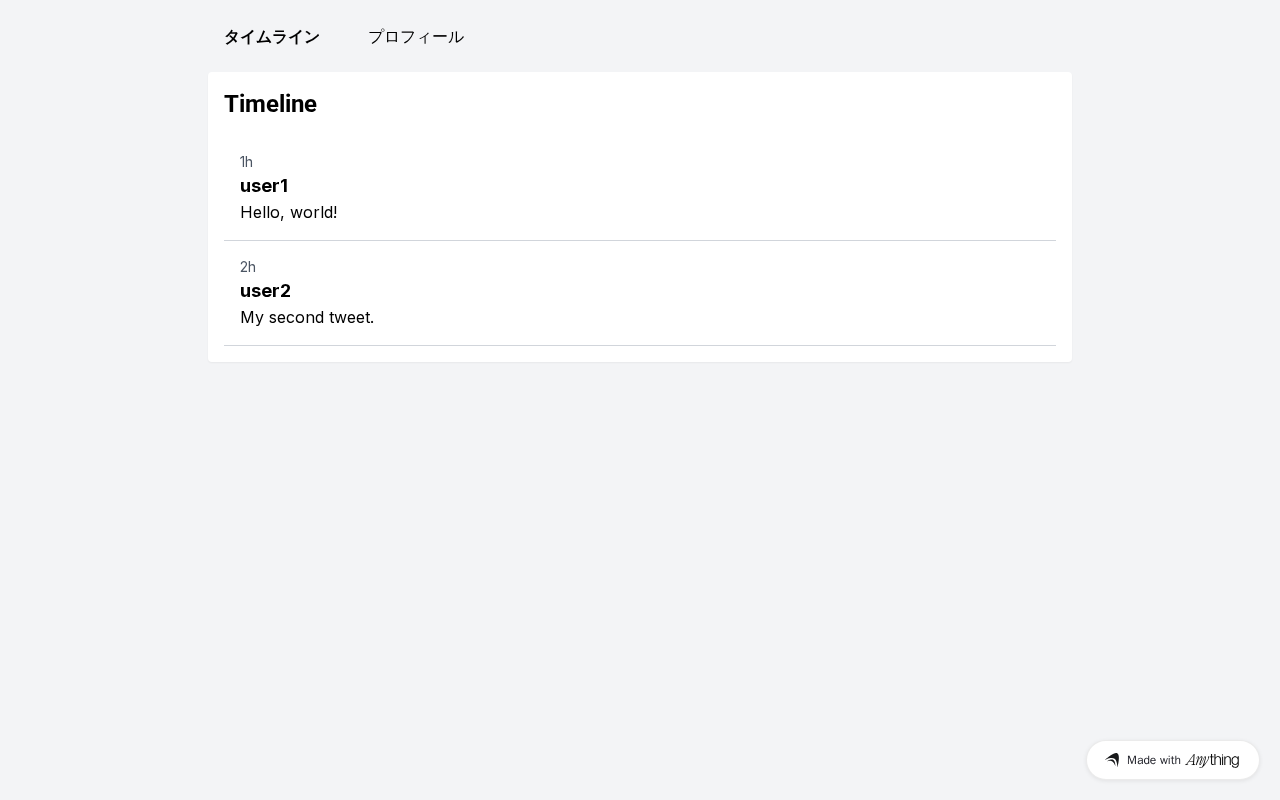The height and width of the screenshot is (800, 1280).
Task: Click the bird logo icon in the badge
Action: (1112, 760)
